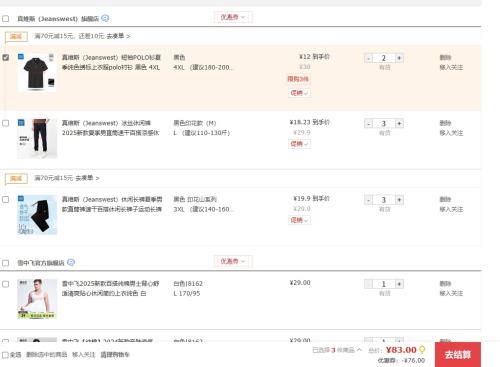Click clean up cart in bottom bar
The height and width of the screenshot is (367, 500).
pyautogui.click(x=115, y=355)
